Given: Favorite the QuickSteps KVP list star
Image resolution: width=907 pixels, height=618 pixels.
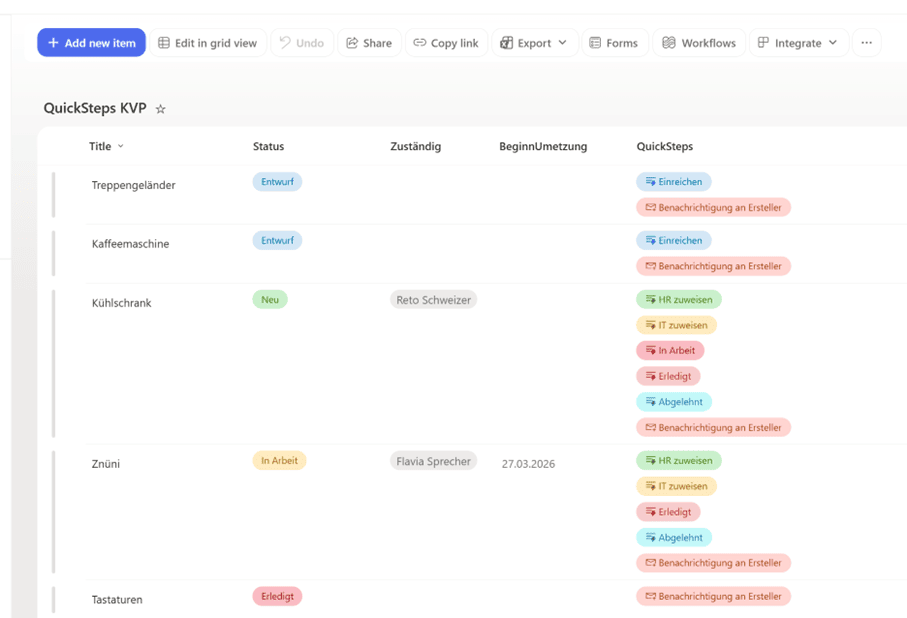Looking at the screenshot, I should pyautogui.click(x=160, y=109).
